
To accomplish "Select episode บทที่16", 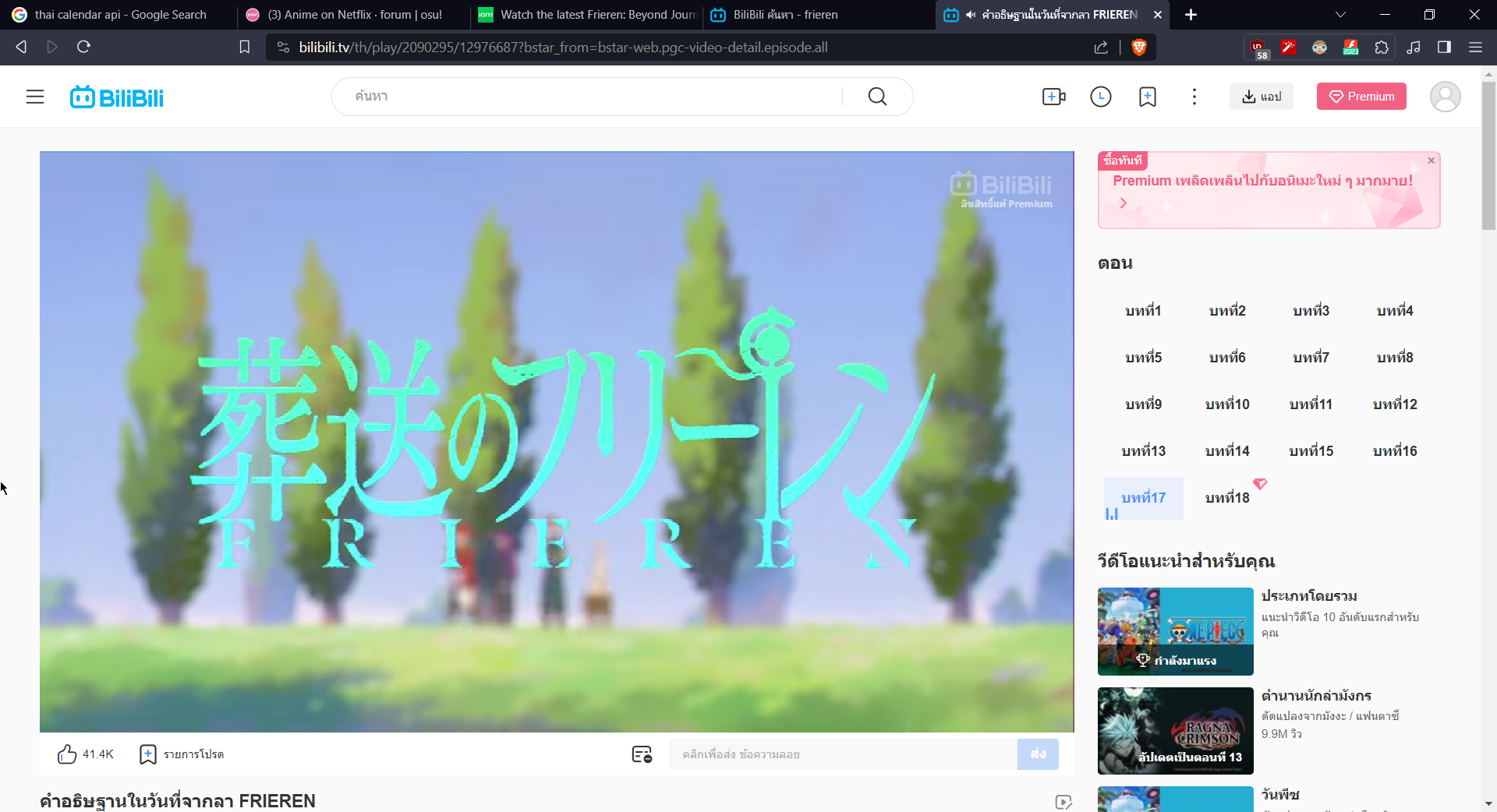I will pyautogui.click(x=1395, y=451).
